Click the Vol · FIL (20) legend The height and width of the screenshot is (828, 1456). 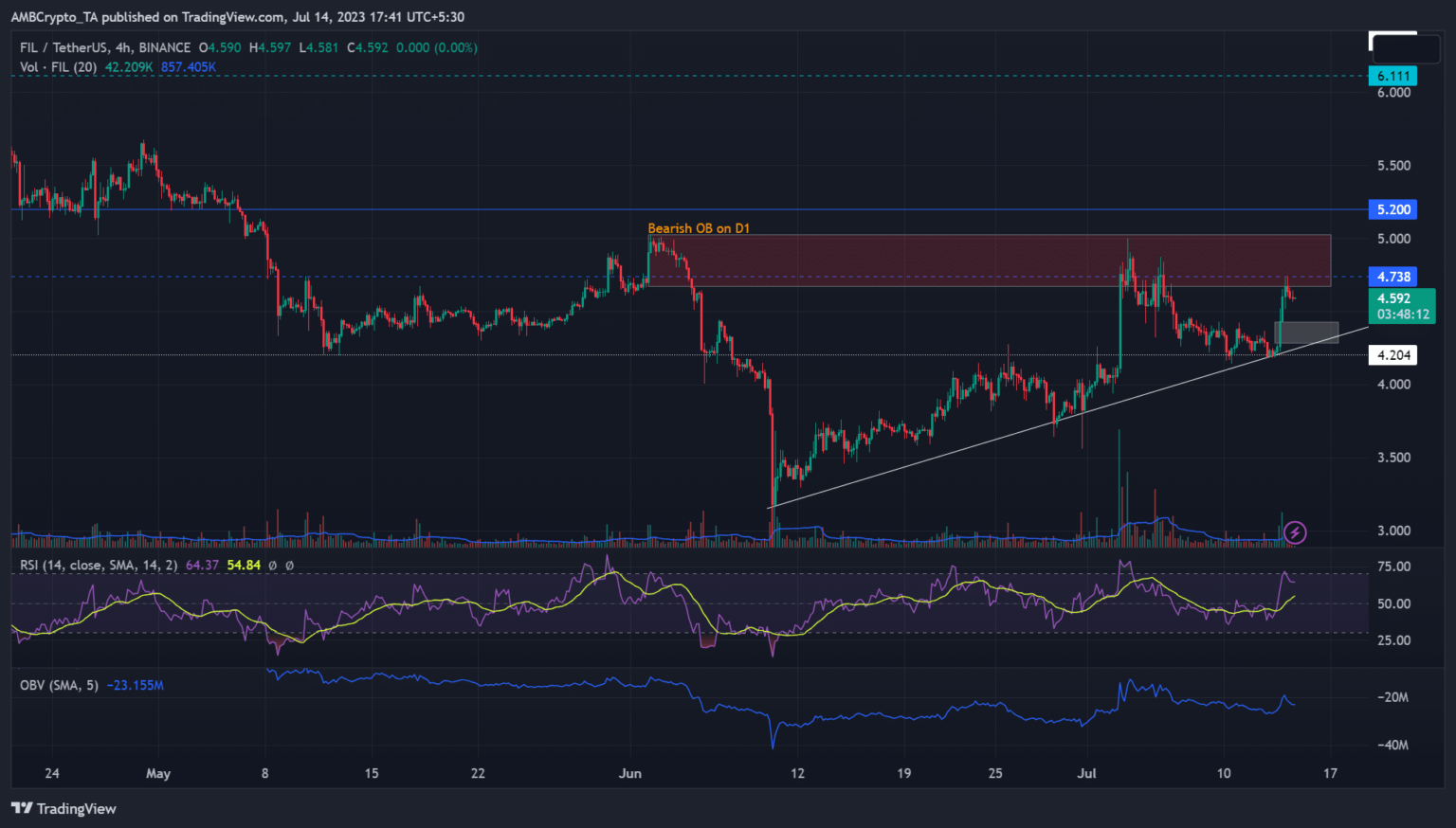tap(58, 67)
